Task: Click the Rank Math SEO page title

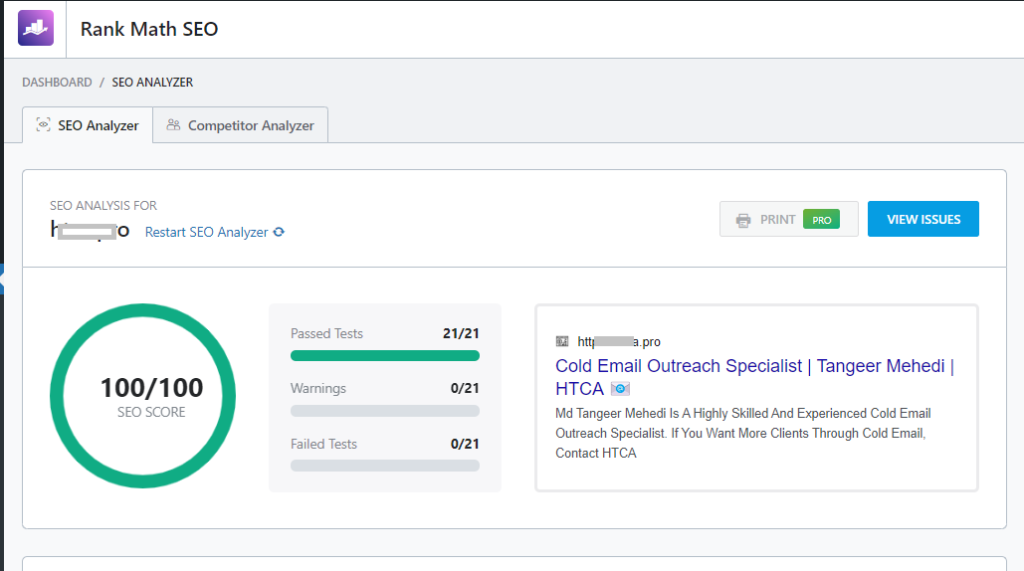Action: point(149,29)
